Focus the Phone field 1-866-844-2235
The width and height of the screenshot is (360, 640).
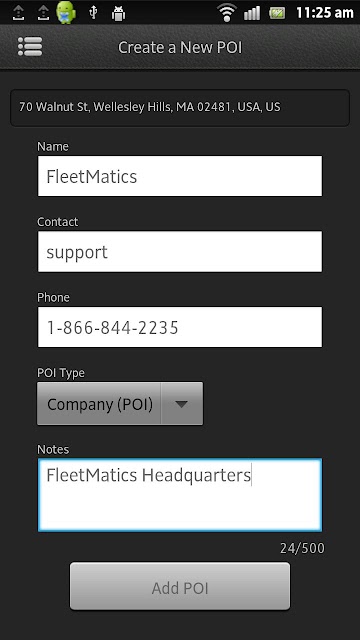pos(180,327)
